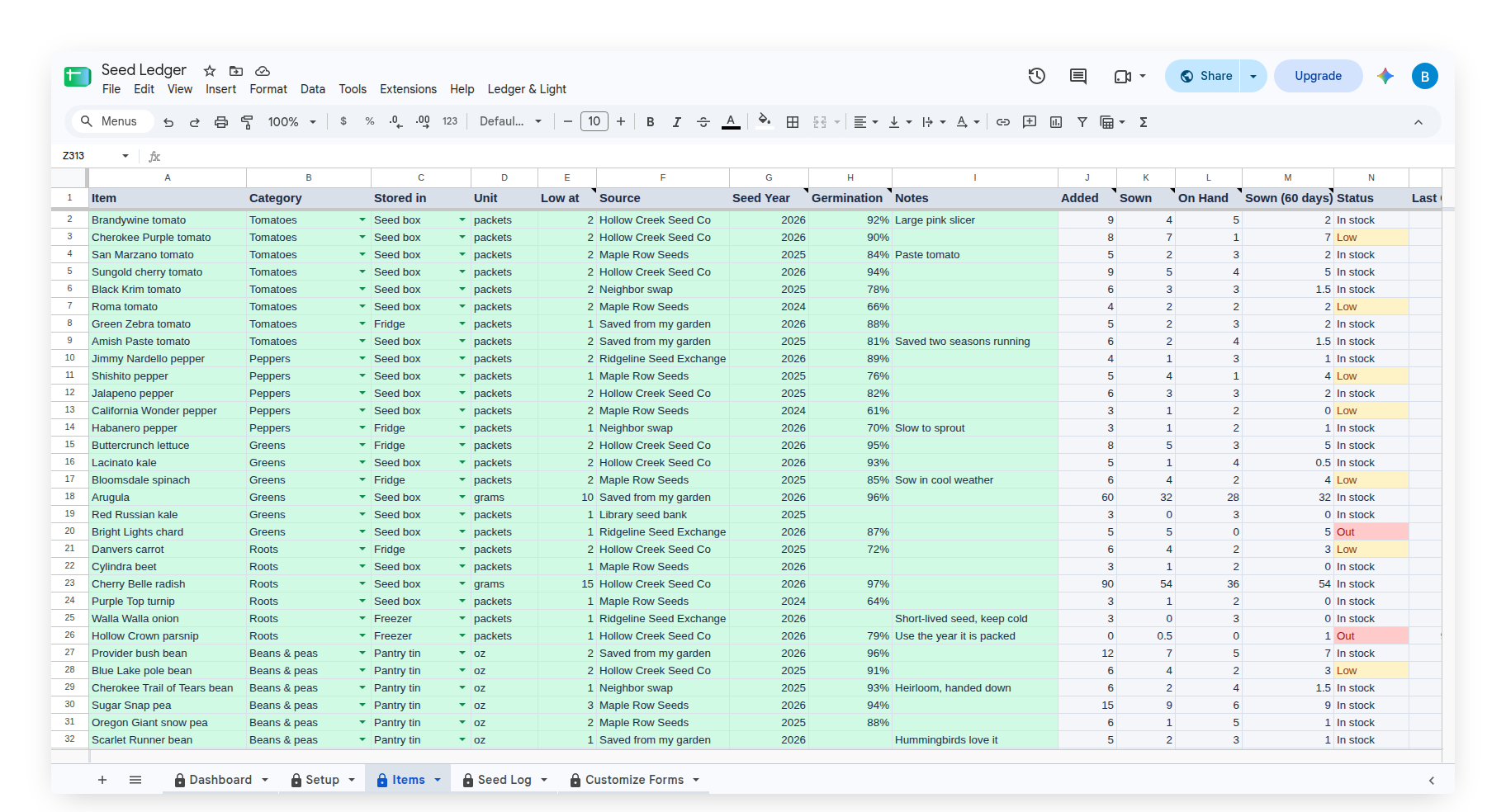Open the fill color picker
The image size is (1506, 812).
tap(765, 121)
